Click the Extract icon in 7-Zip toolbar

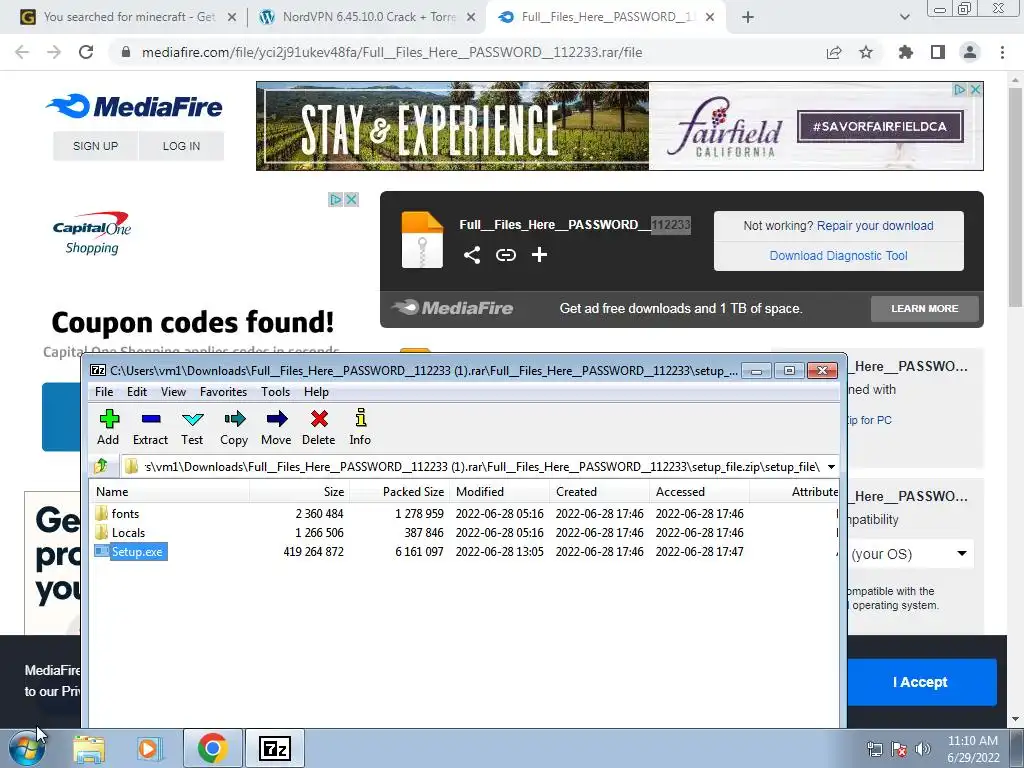click(151, 419)
